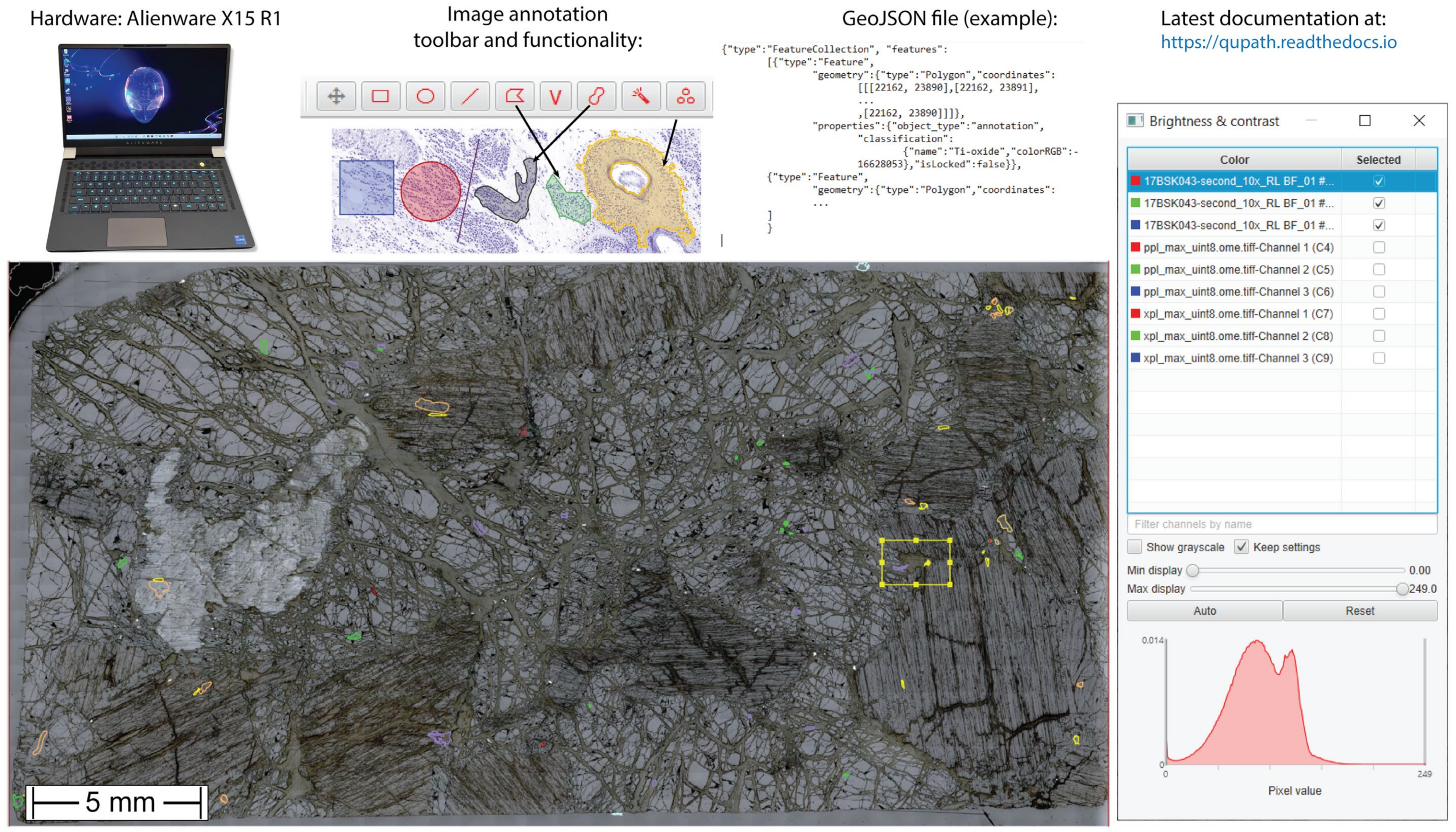
Task: Select the Ellipse annotation tool
Action: (x=425, y=96)
